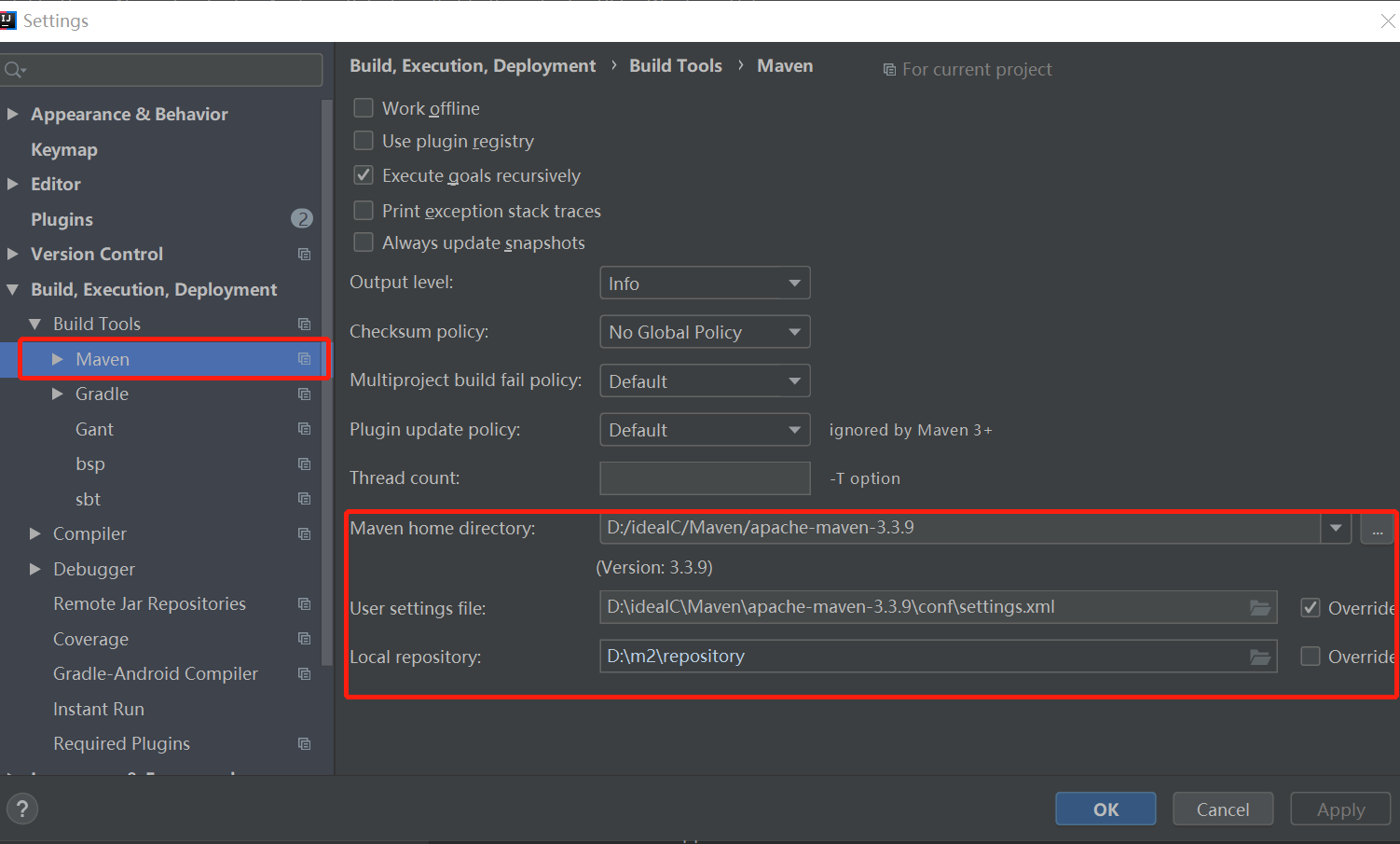Select Keymap in settings tree
Viewport: 1400px width, 844px height.
[64, 149]
